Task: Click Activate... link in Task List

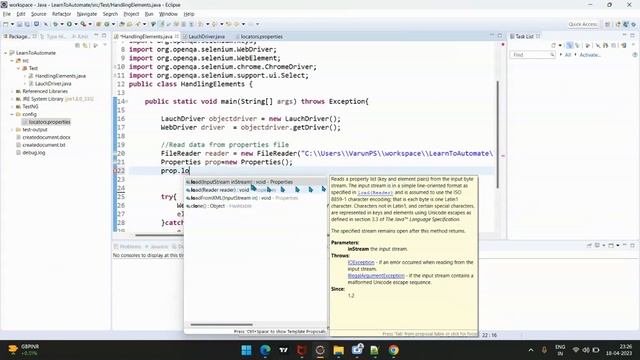Action: 590,55
